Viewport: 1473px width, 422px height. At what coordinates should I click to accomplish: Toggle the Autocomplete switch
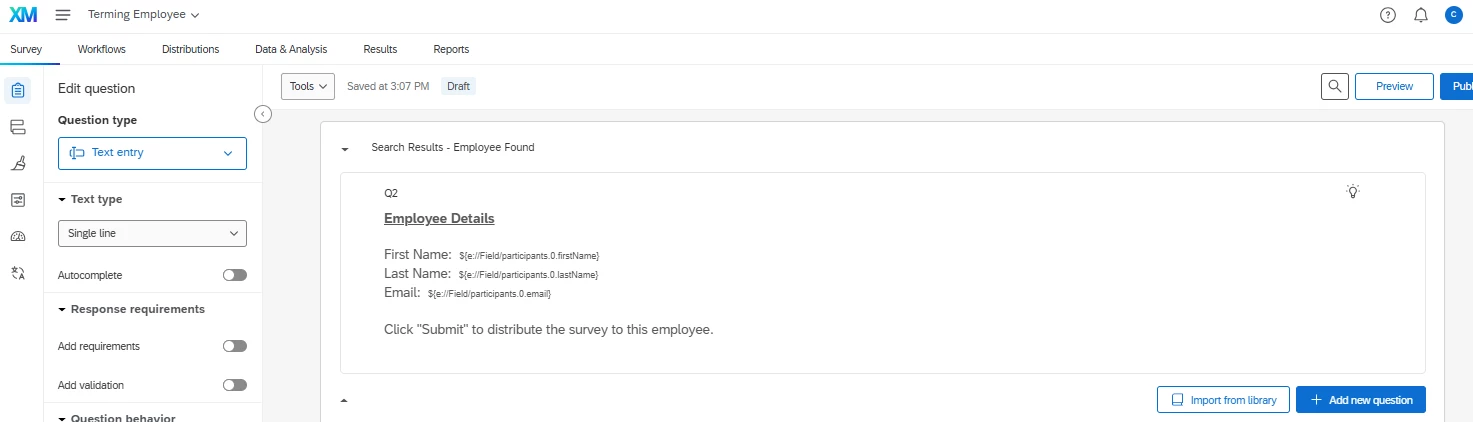235,275
